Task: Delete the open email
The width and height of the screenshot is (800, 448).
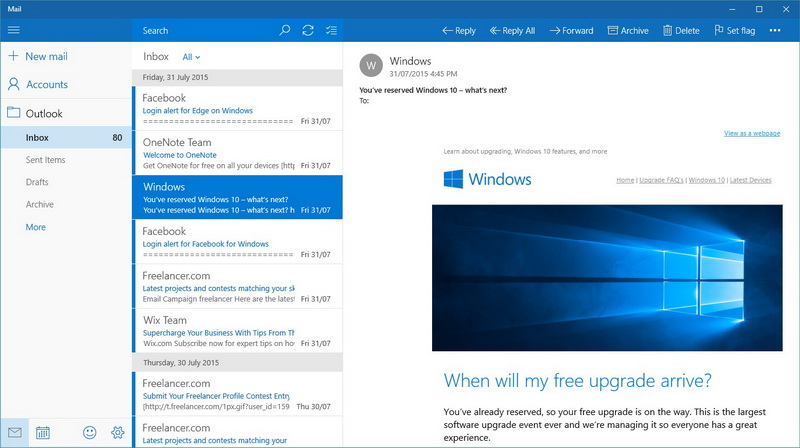Action: (x=681, y=30)
